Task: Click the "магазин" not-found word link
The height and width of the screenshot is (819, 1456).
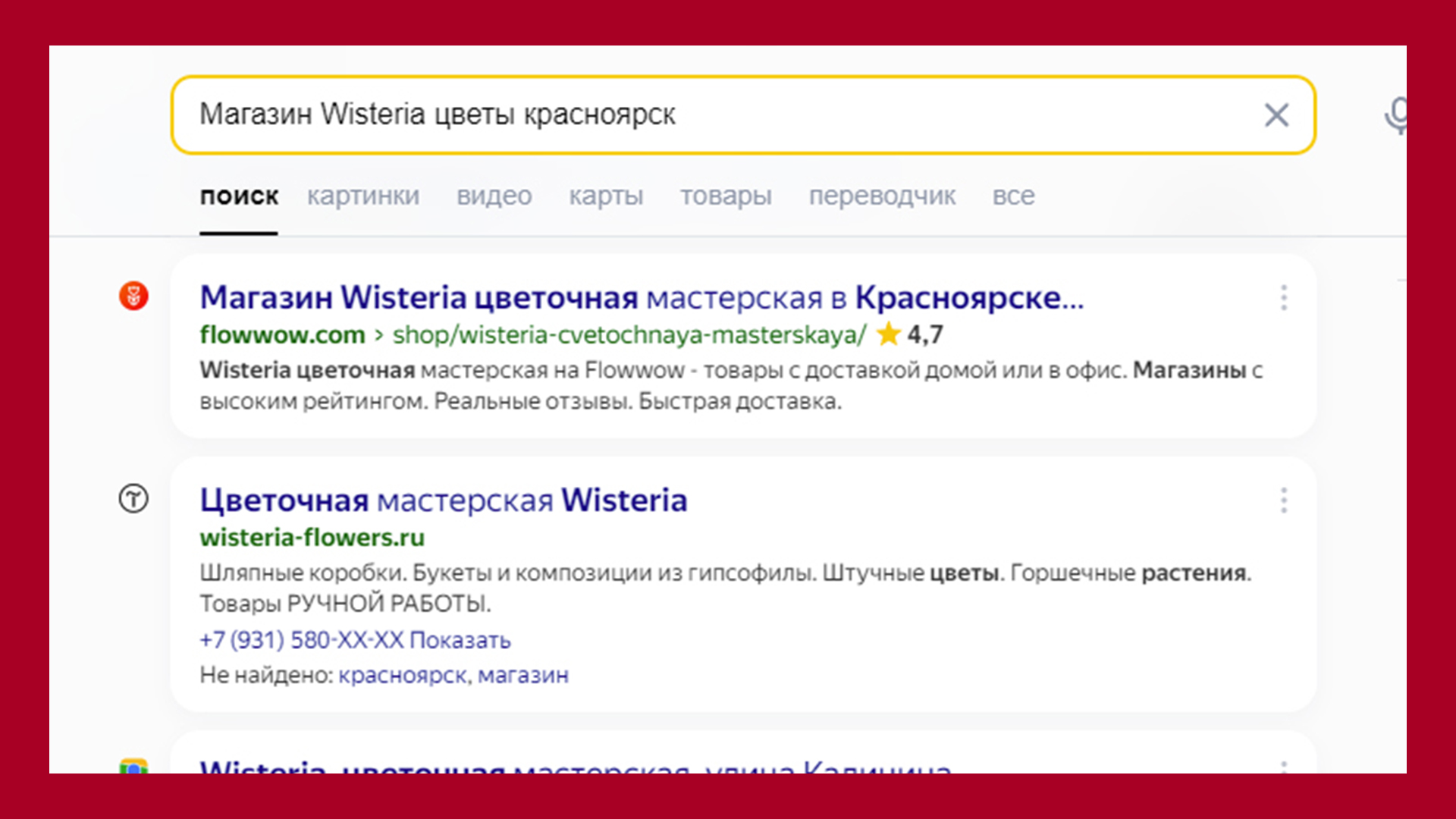Action: point(523,675)
